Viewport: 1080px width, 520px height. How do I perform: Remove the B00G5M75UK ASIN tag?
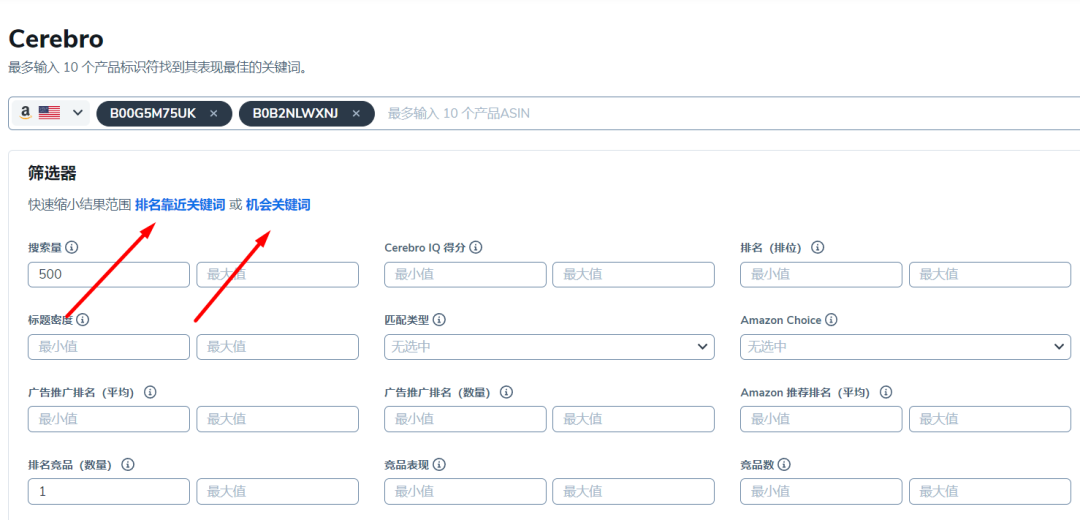click(x=214, y=114)
